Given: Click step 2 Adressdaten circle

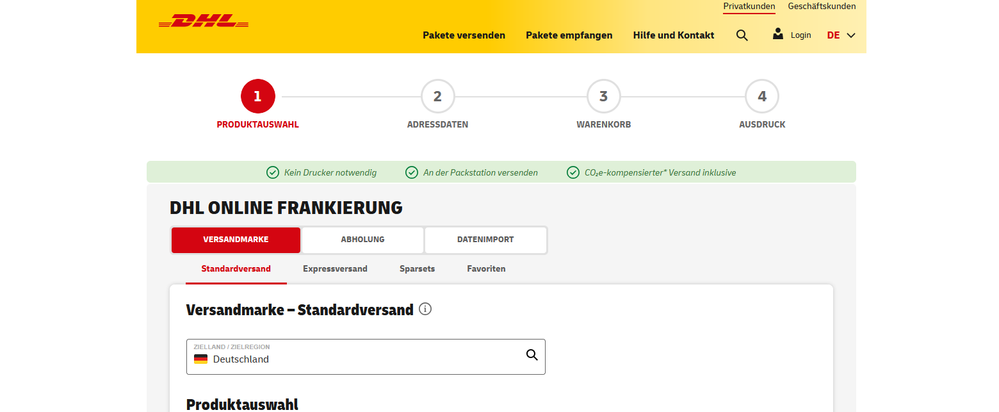Looking at the screenshot, I should tap(437, 96).
